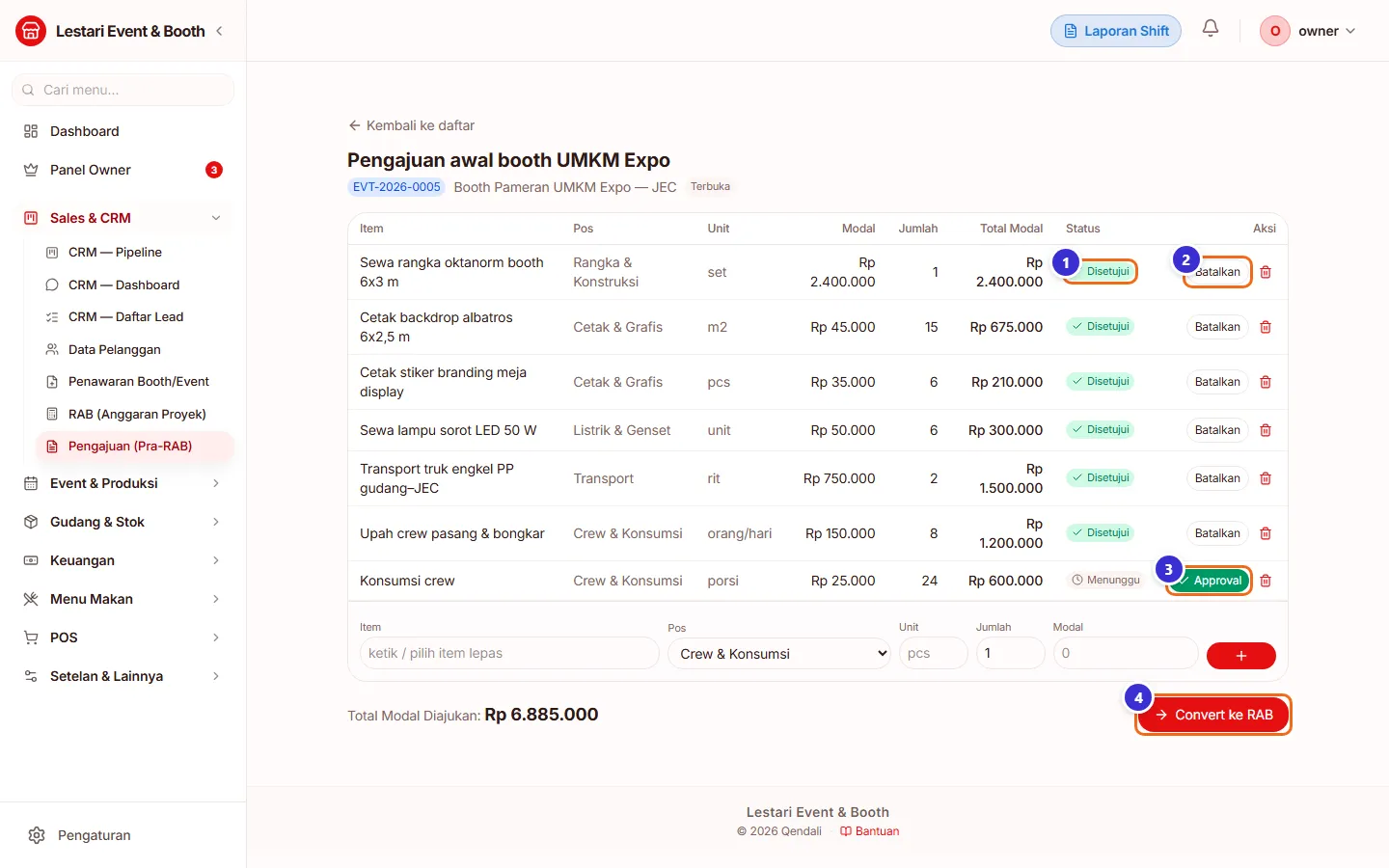Click the red plus add-item button
This screenshot has width=1389, height=868.
[1241, 656]
